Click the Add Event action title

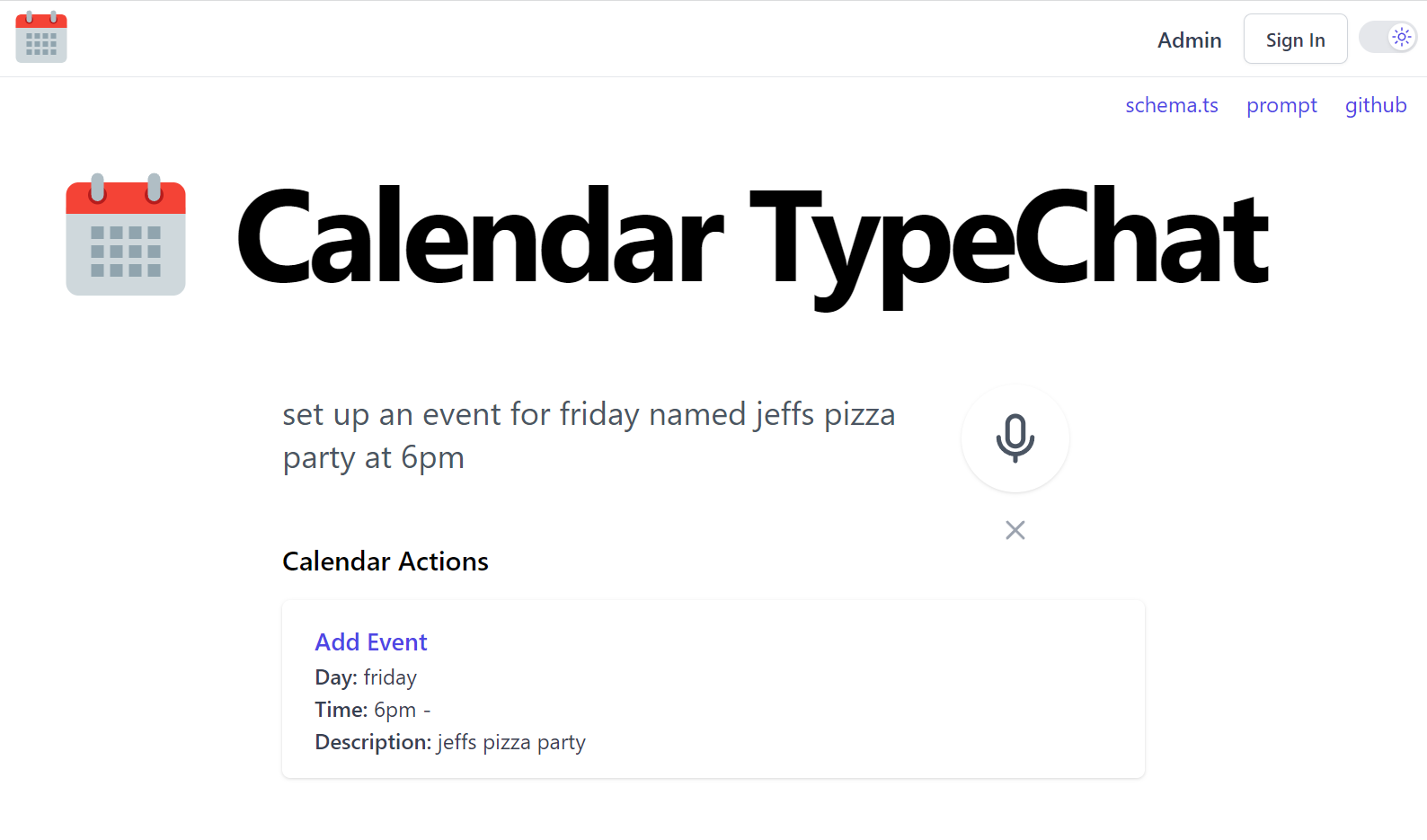[371, 641]
